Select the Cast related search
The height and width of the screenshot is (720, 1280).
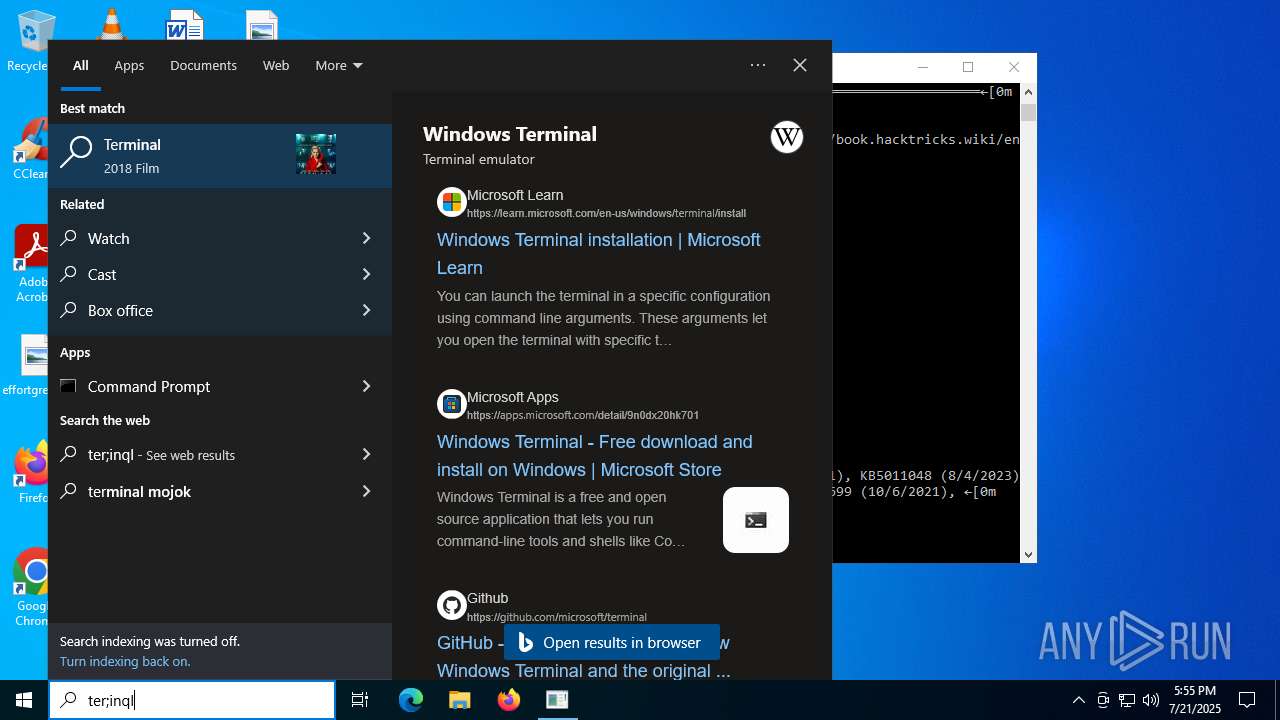pyautogui.click(x=220, y=274)
